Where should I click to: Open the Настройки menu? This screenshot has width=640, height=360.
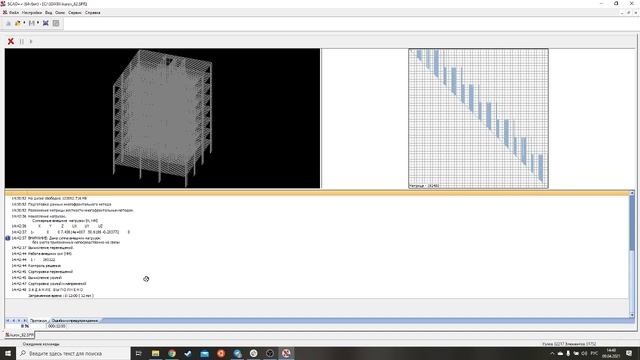[x=32, y=13]
